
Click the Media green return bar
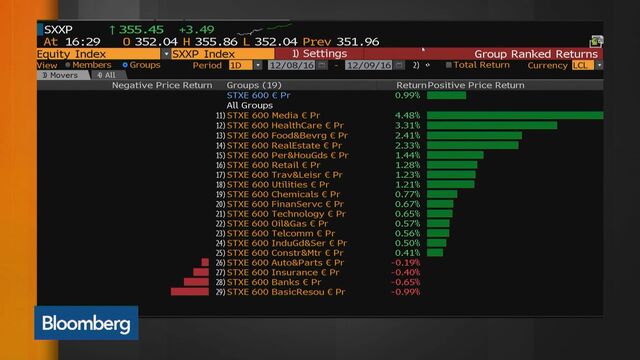click(x=515, y=116)
